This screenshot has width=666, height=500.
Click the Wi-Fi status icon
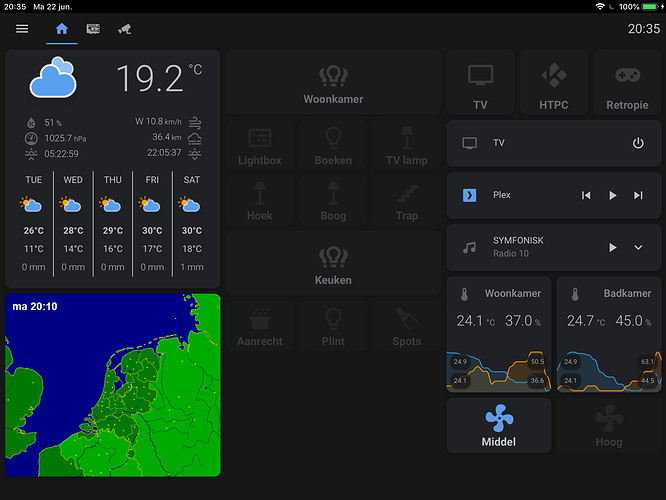(600, 6)
